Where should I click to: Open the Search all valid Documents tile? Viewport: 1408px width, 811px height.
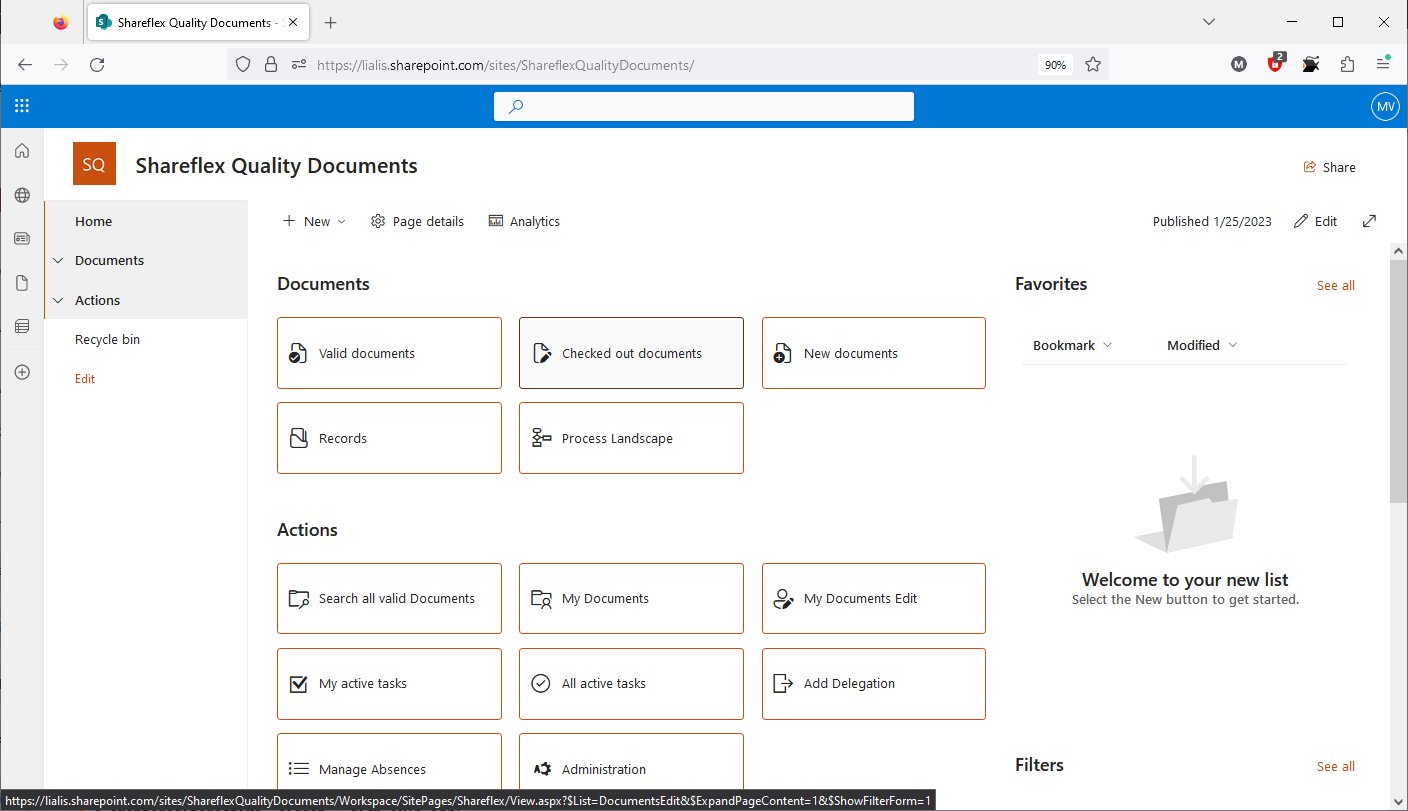click(389, 598)
